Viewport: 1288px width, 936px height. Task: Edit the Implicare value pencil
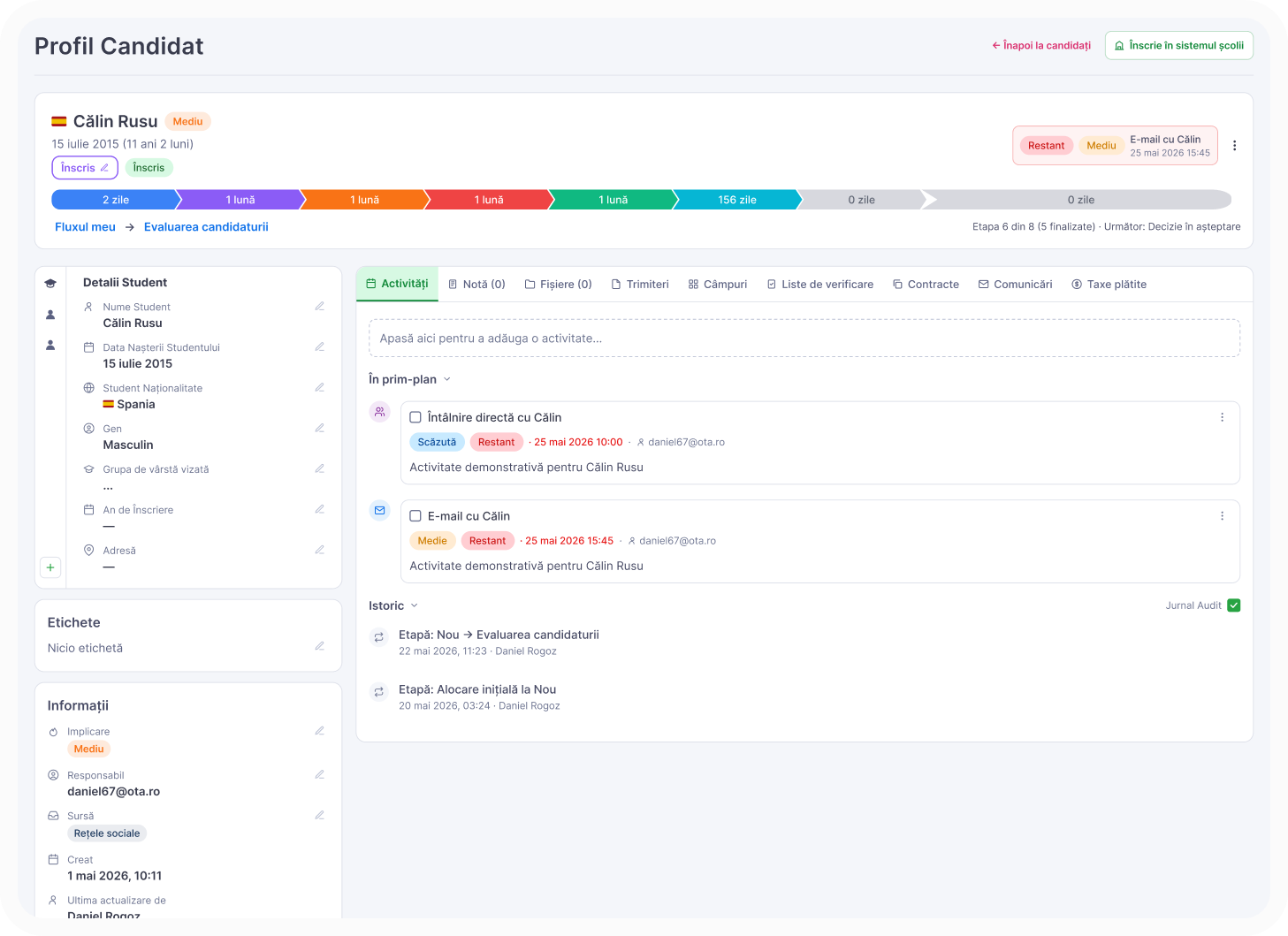320,732
